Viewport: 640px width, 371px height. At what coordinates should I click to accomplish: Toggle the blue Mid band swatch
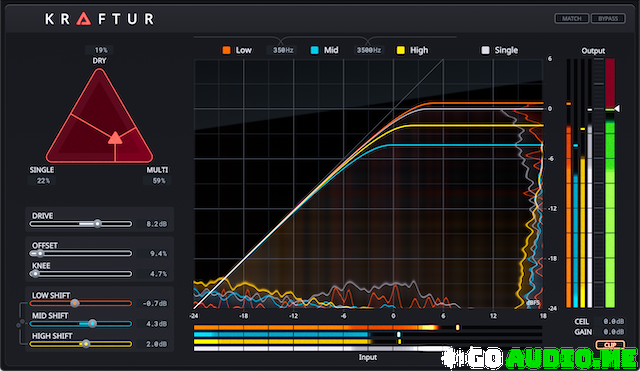pos(315,50)
